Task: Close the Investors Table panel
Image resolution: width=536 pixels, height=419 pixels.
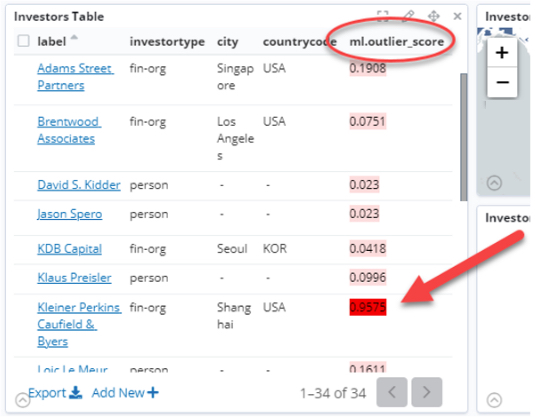Action: click(457, 16)
